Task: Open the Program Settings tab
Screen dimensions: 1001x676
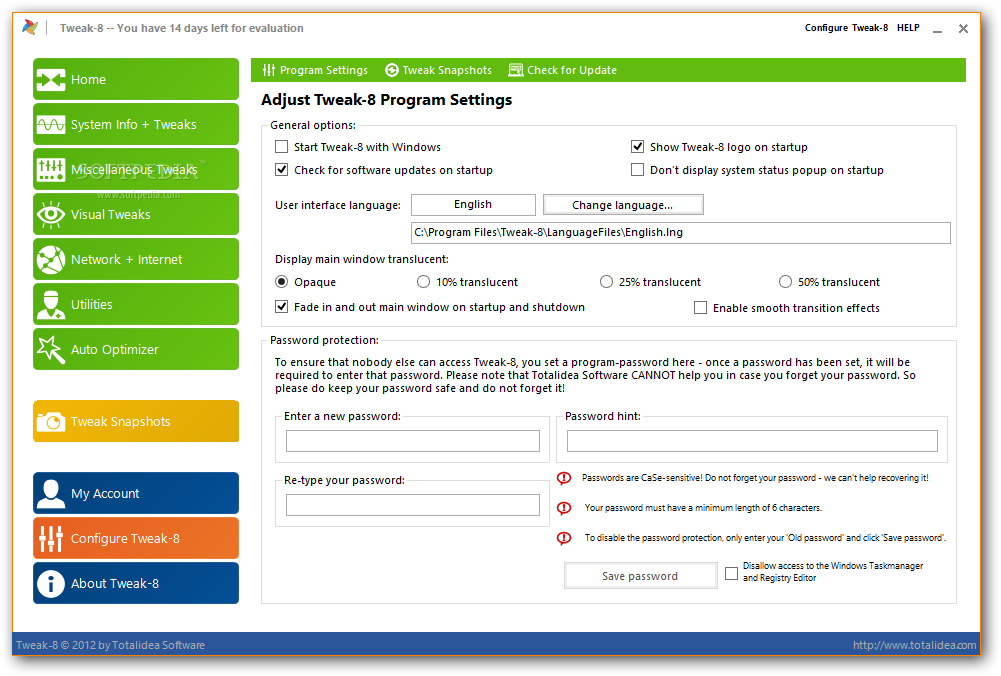Action: click(315, 70)
